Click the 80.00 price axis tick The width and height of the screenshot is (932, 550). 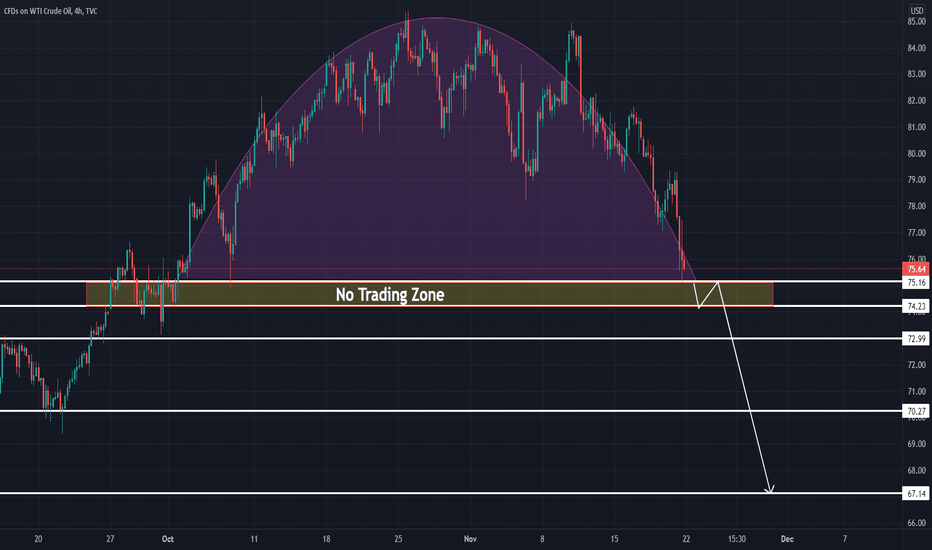click(x=916, y=153)
